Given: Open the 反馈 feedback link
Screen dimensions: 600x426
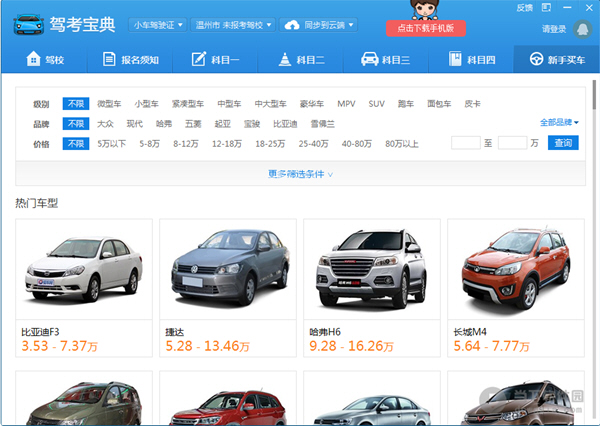Looking at the screenshot, I should pyautogui.click(x=524, y=8).
